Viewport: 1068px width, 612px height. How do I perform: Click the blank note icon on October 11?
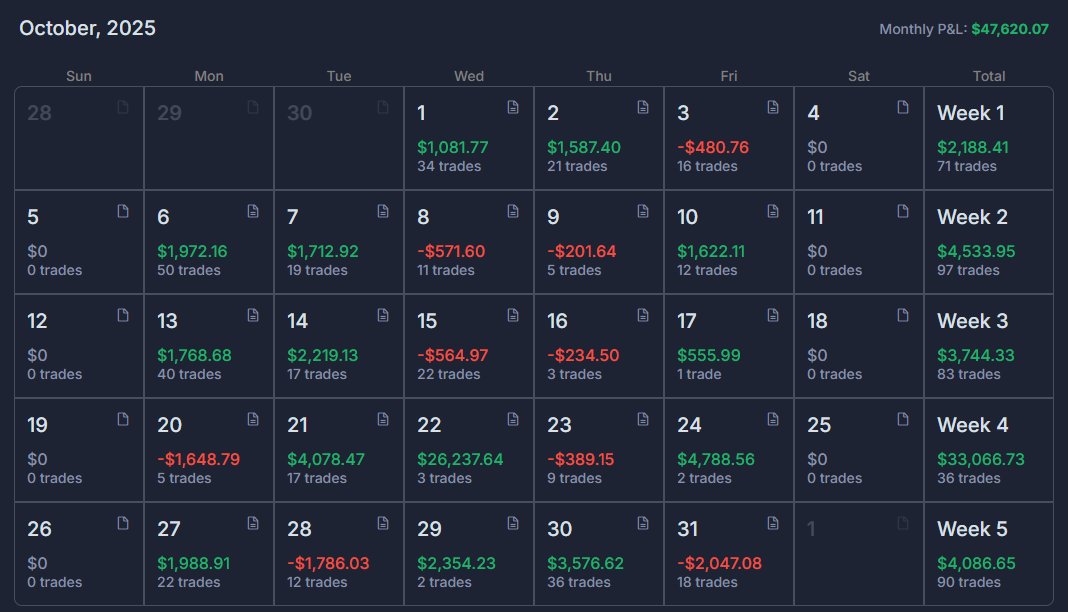tap(903, 211)
